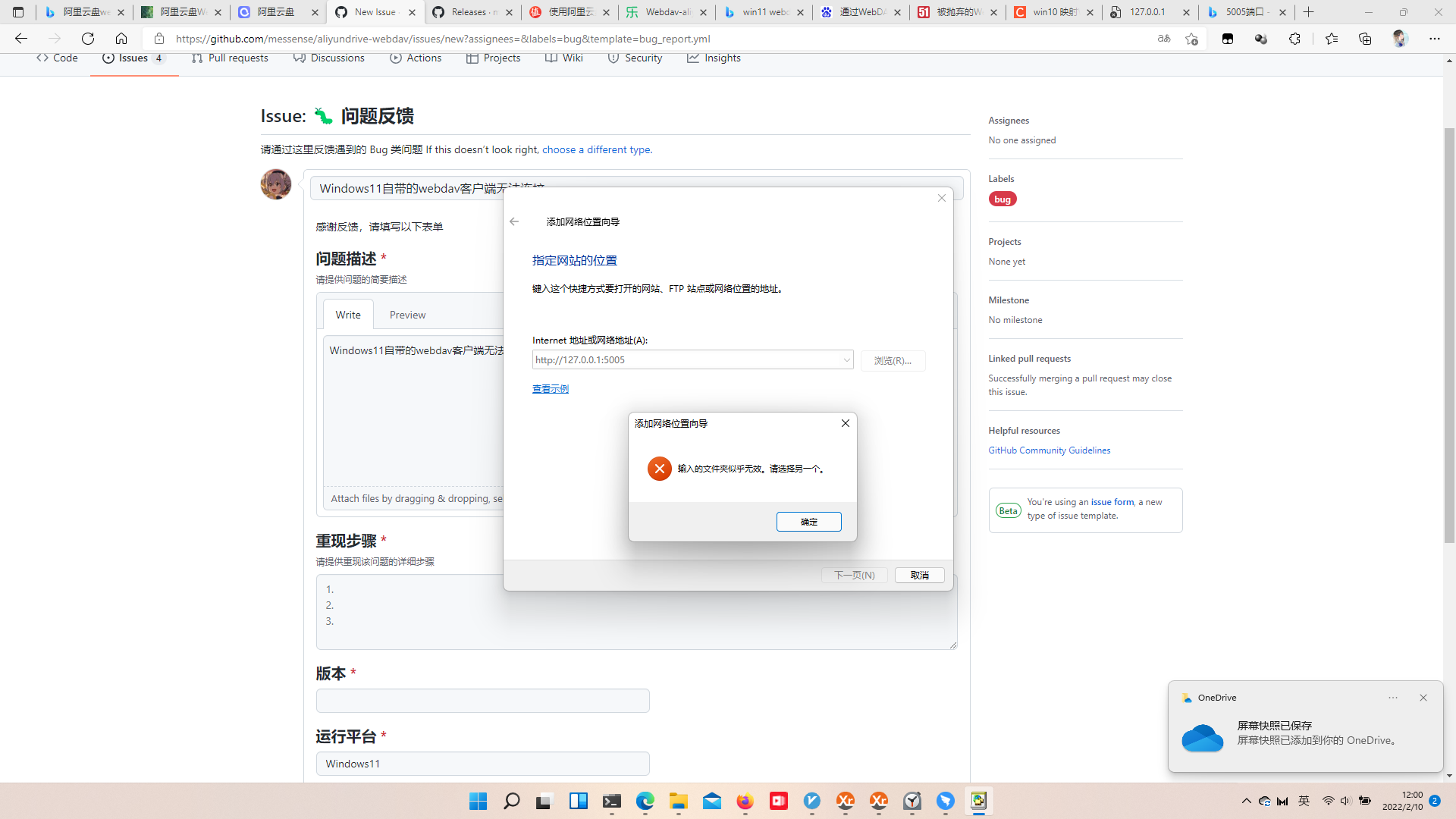Switch to the Preview tab
1456x819 pixels.
pos(407,314)
